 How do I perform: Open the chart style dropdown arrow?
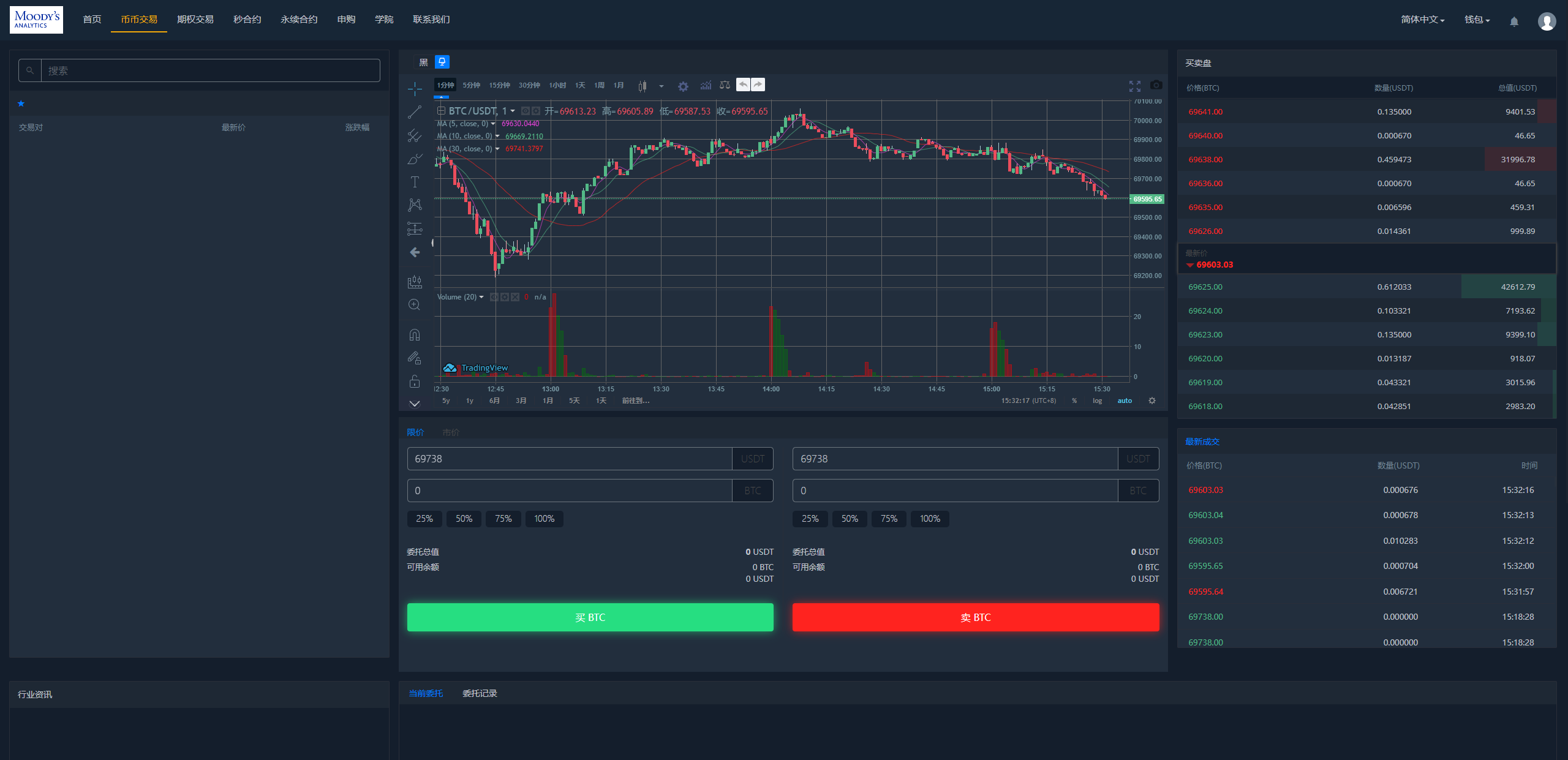pyautogui.click(x=661, y=86)
